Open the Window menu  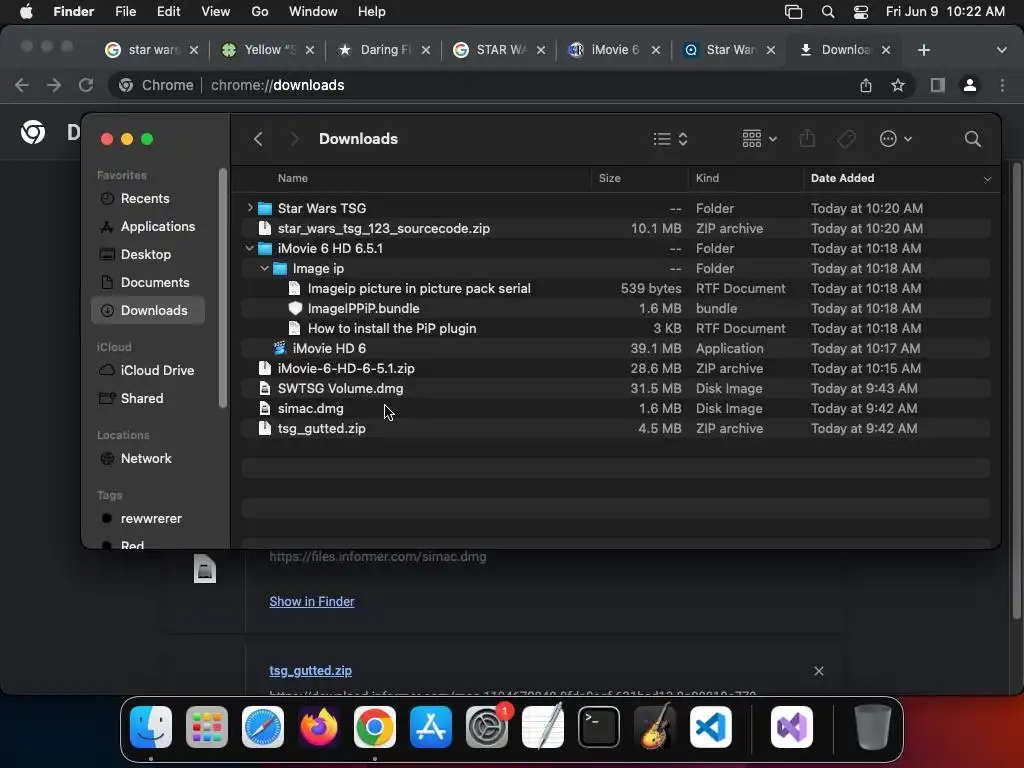click(313, 12)
